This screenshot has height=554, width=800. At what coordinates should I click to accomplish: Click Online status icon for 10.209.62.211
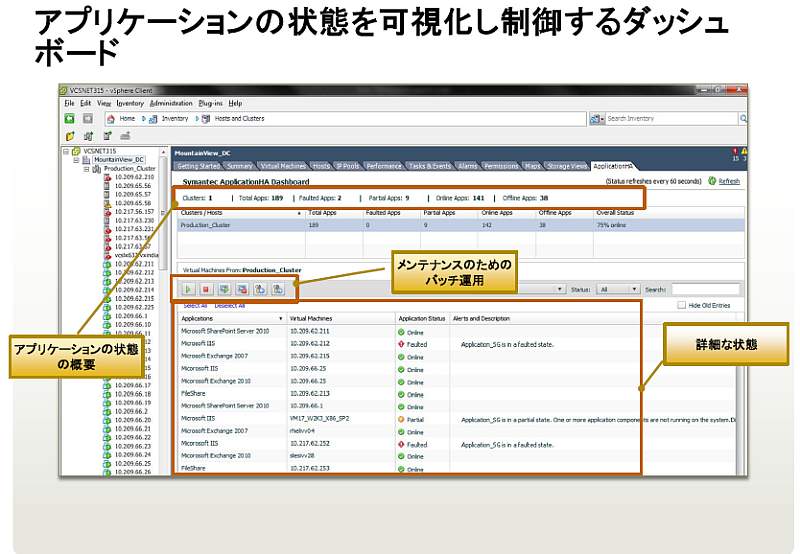(x=401, y=332)
